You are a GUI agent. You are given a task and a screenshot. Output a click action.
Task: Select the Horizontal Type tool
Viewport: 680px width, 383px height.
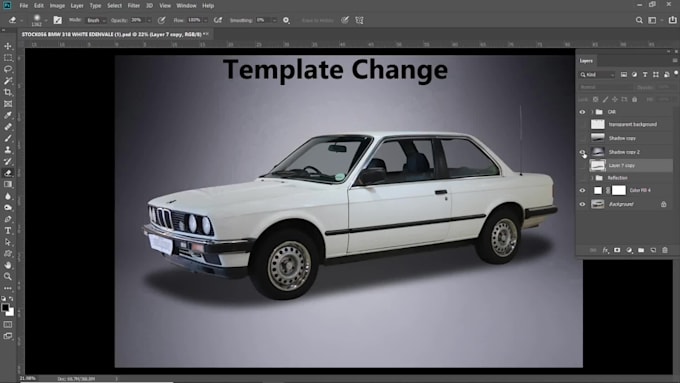[x=8, y=231]
